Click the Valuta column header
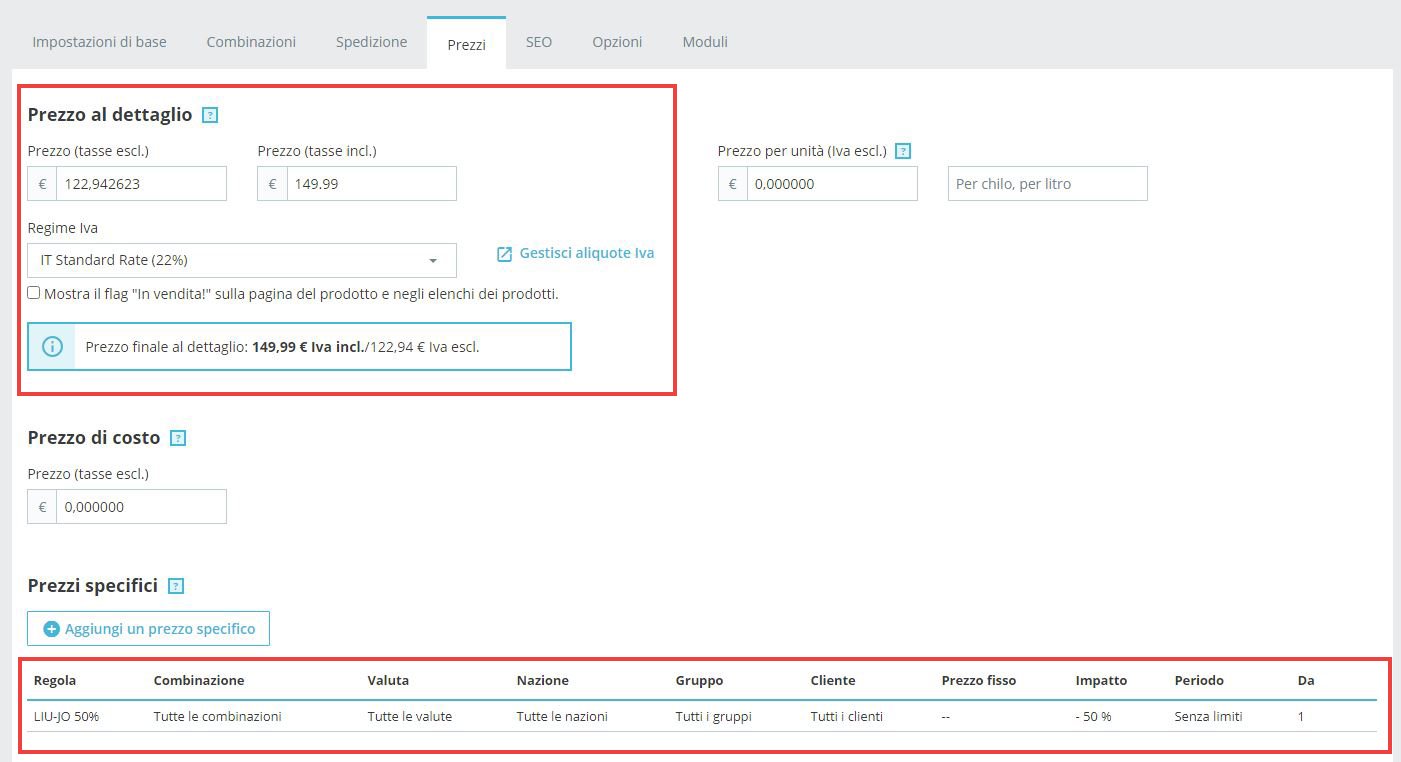The width and height of the screenshot is (1401, 762). click(x=388, y=680)
